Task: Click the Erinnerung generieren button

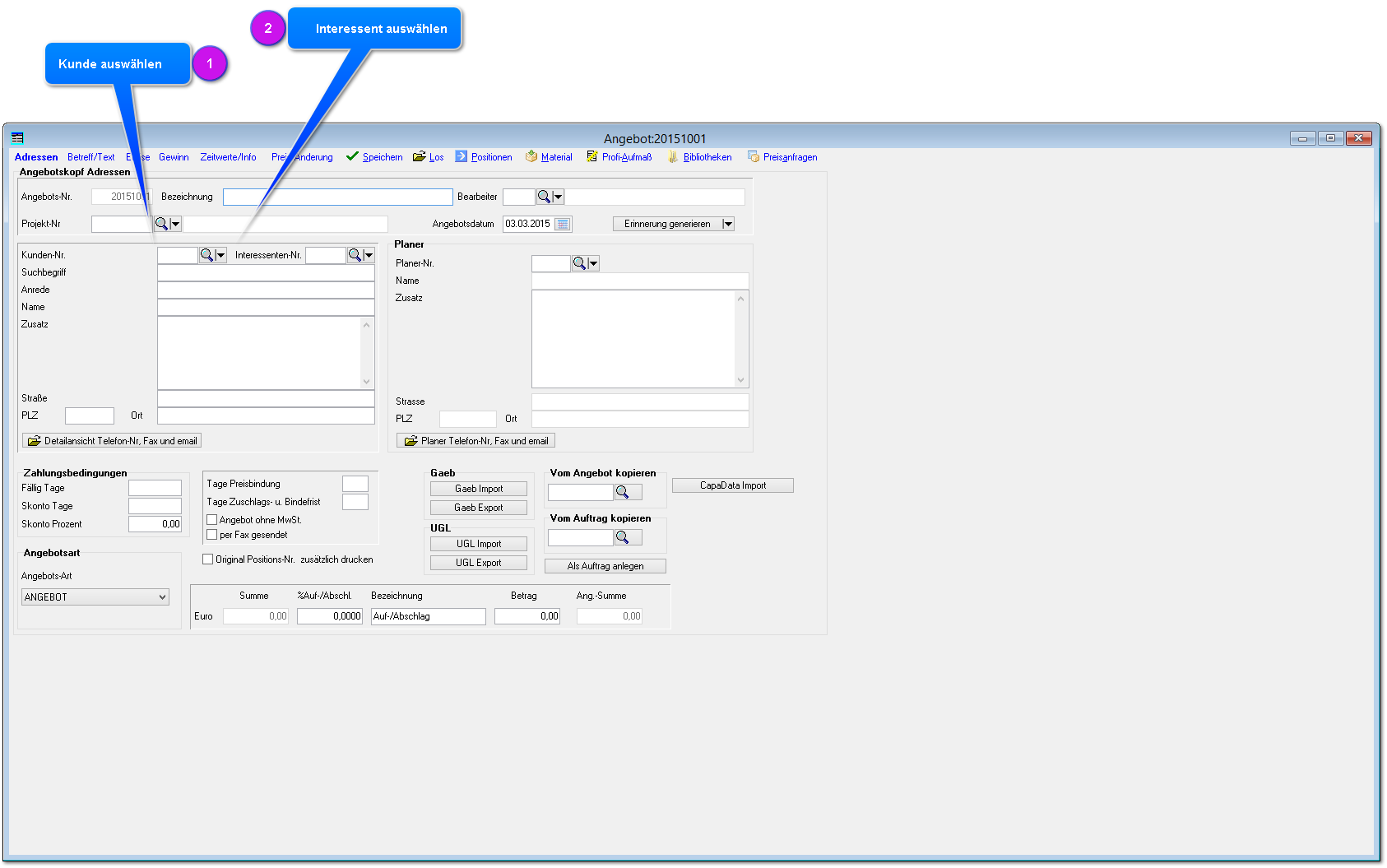Action: (x=667, y=224)
